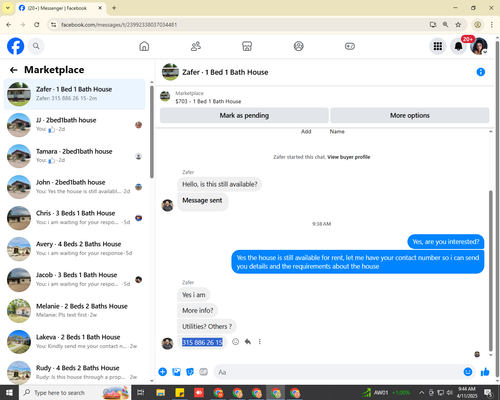Open a new browser tab
Screen dimensions: 500x400
pyautogui.click(x=114, y=8)
